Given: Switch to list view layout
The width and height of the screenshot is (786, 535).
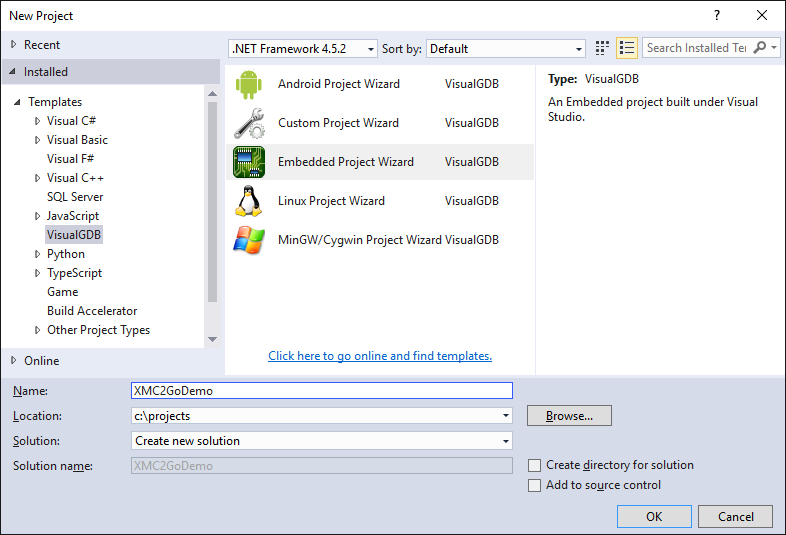Looking at the screenshot, I should 627,48.
